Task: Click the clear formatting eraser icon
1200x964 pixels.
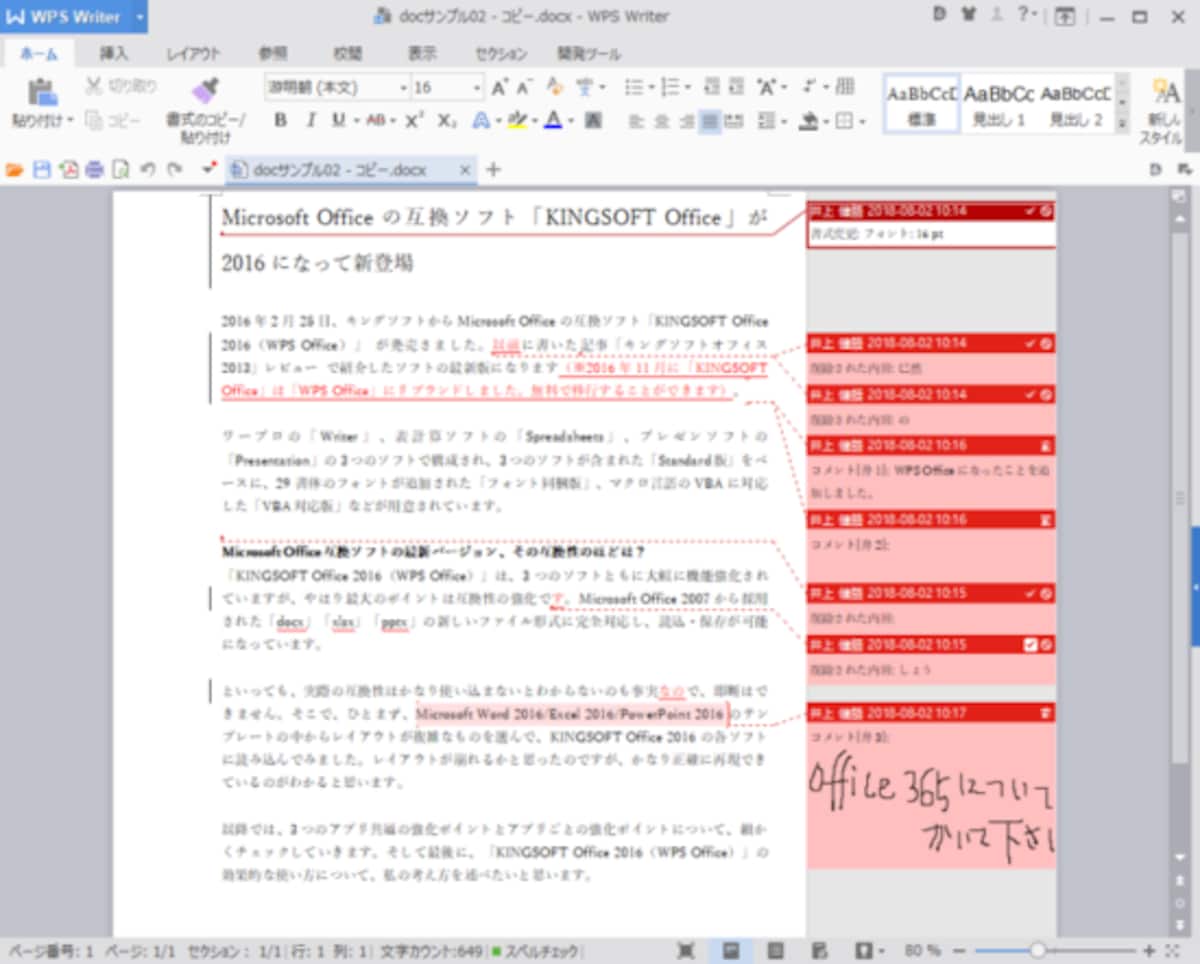Action: (556, 87)
